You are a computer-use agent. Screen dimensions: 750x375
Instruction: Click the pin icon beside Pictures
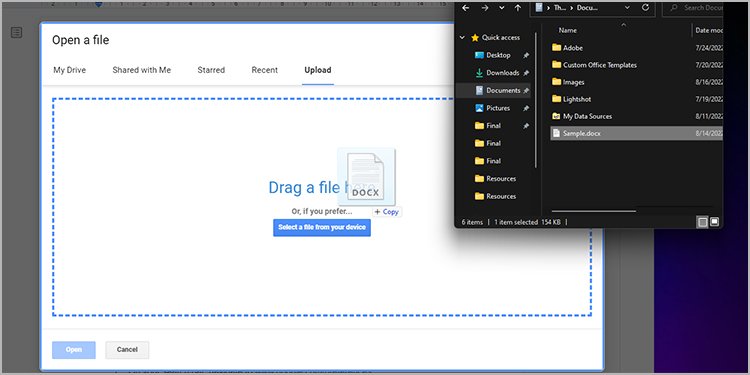(x=526, y=109)
